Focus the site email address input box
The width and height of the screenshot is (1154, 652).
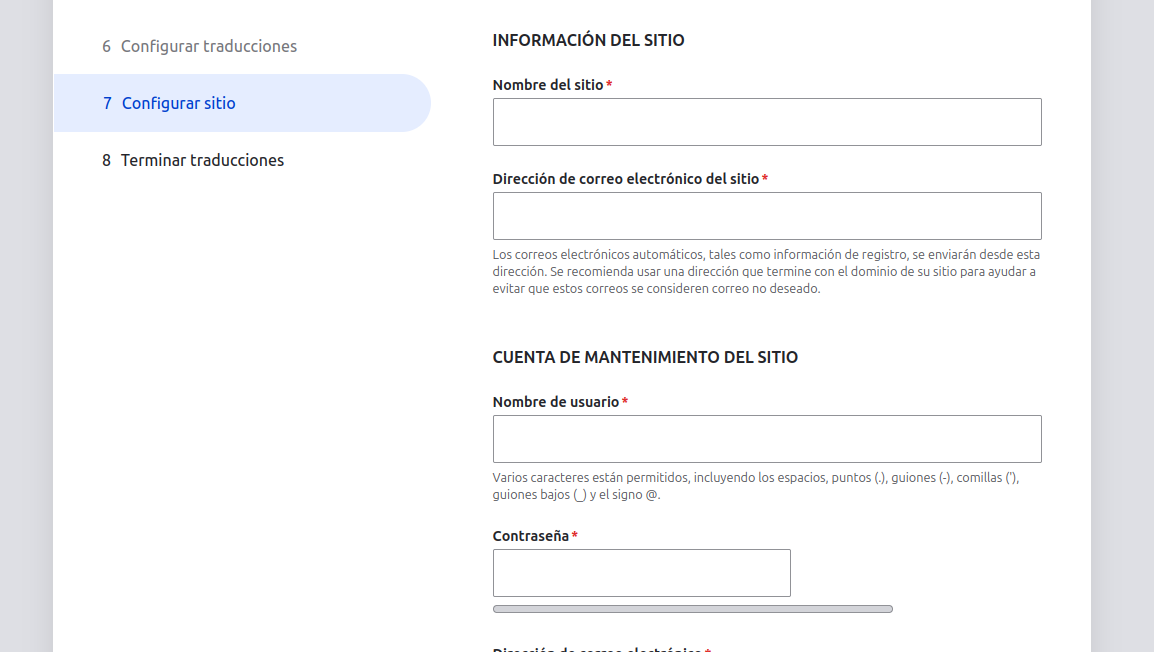pyautogui.click(x=767, y=216)
